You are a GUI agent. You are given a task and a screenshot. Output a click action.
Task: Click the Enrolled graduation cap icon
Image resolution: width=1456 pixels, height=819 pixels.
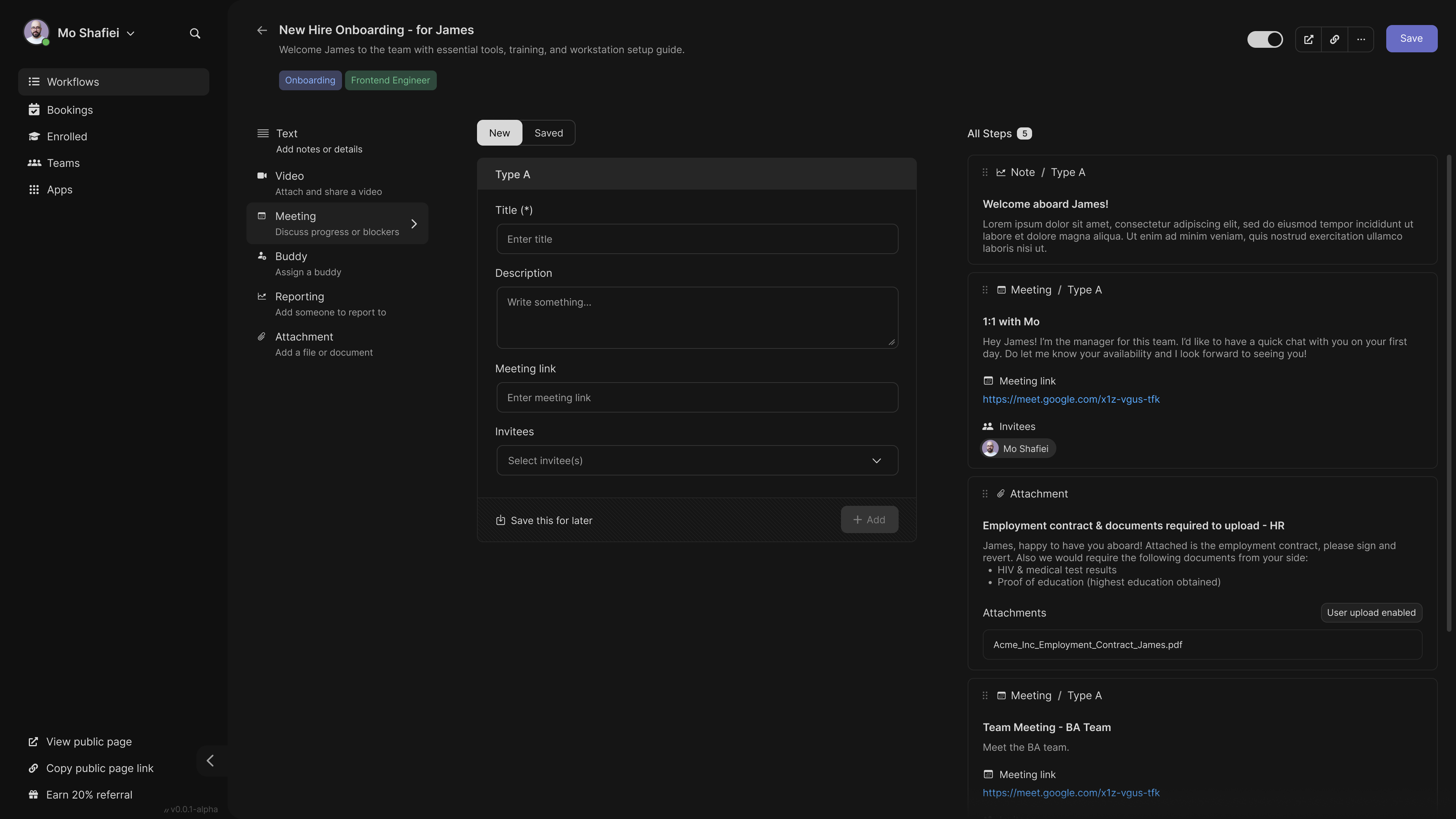[34, 136]
